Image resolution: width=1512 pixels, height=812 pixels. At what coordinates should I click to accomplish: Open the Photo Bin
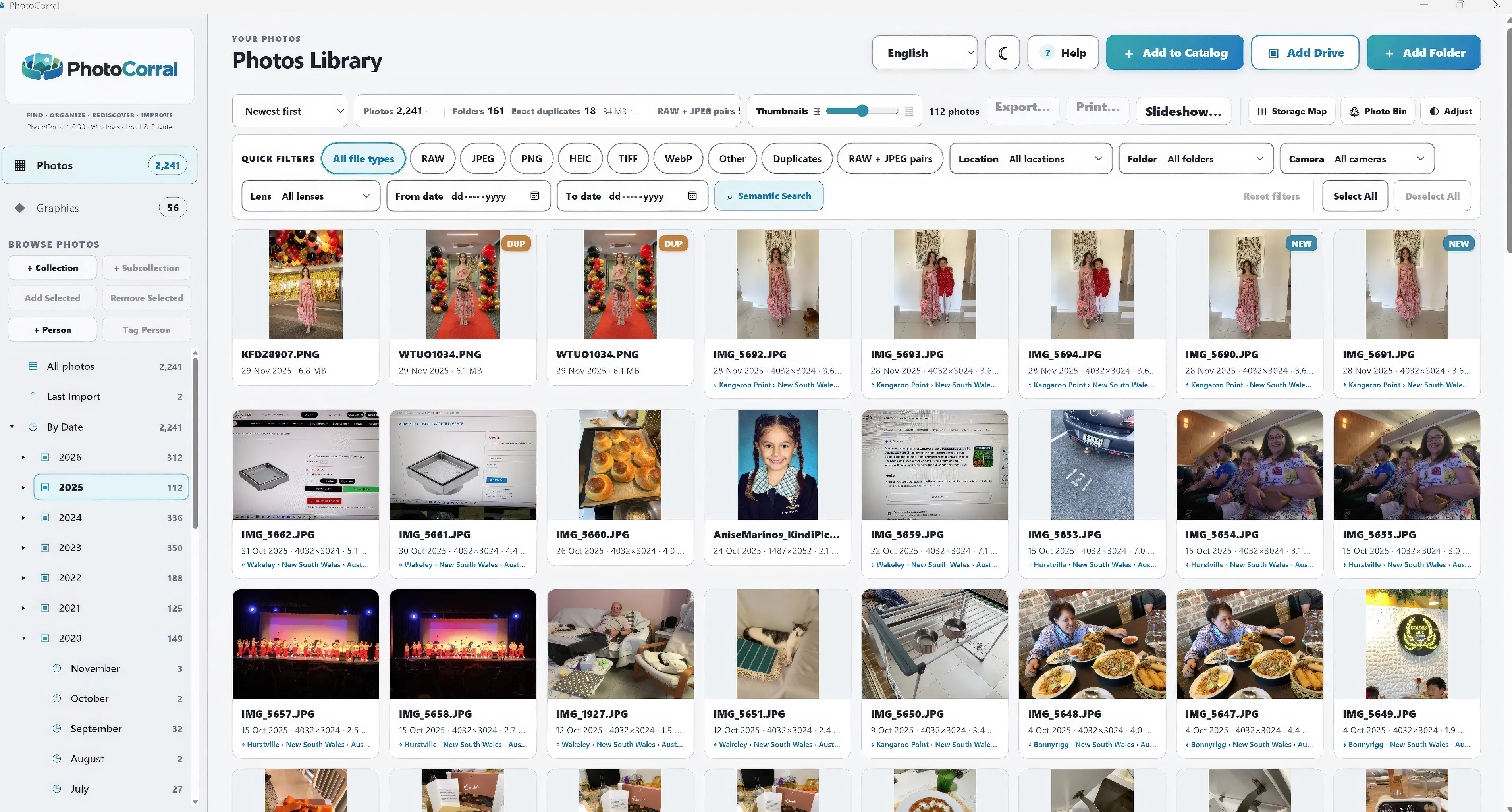[x=1377, y=112]
